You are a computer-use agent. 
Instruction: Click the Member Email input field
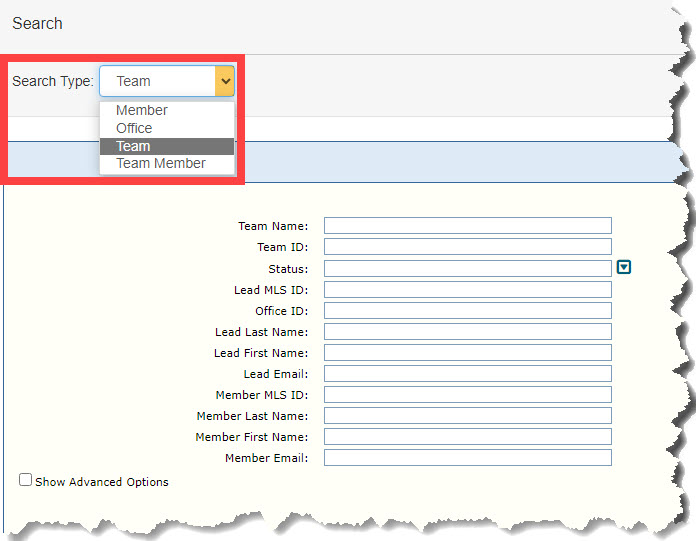468,458
